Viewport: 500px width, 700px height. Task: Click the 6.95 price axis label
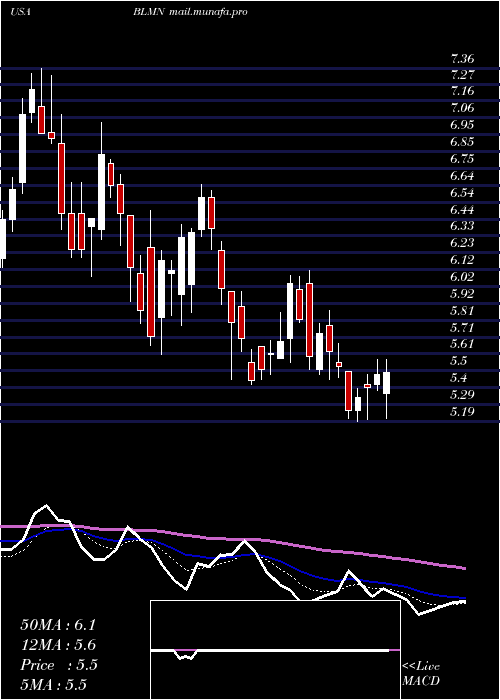pyautogui.click(x=462, y=125)
